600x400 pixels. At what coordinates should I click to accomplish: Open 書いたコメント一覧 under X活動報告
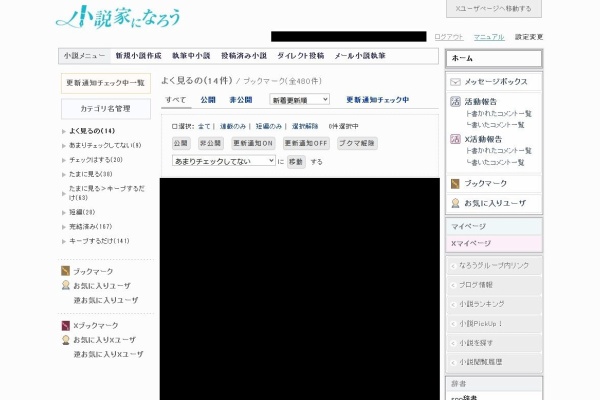[495, 163]
